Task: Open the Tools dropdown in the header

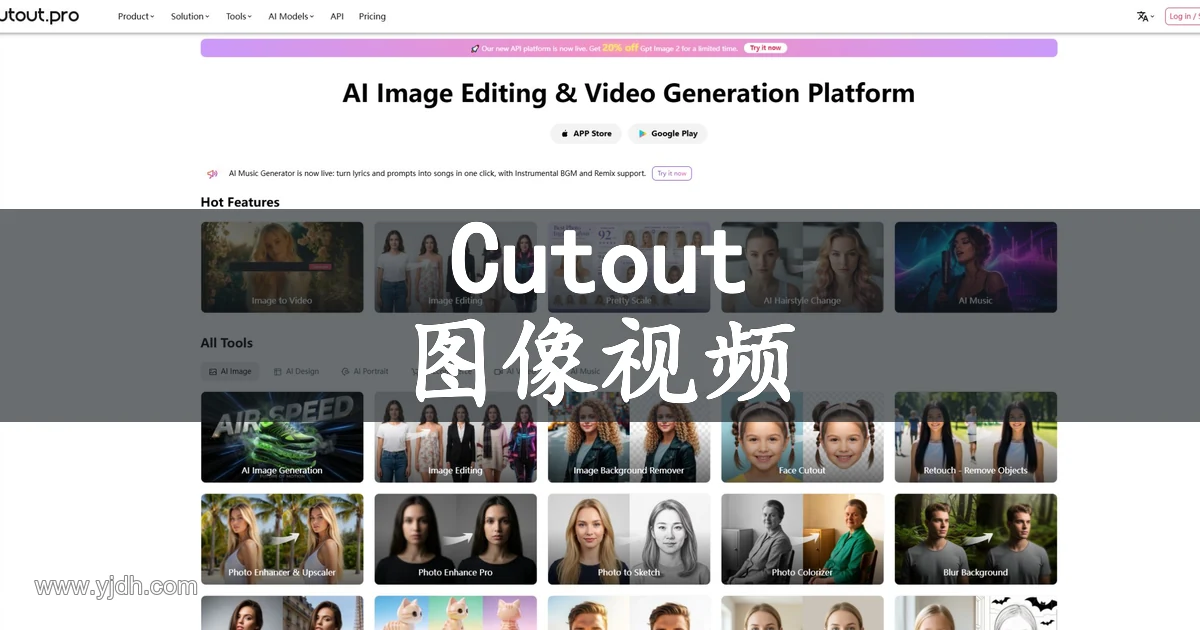Action: click(x=240, y=17)
